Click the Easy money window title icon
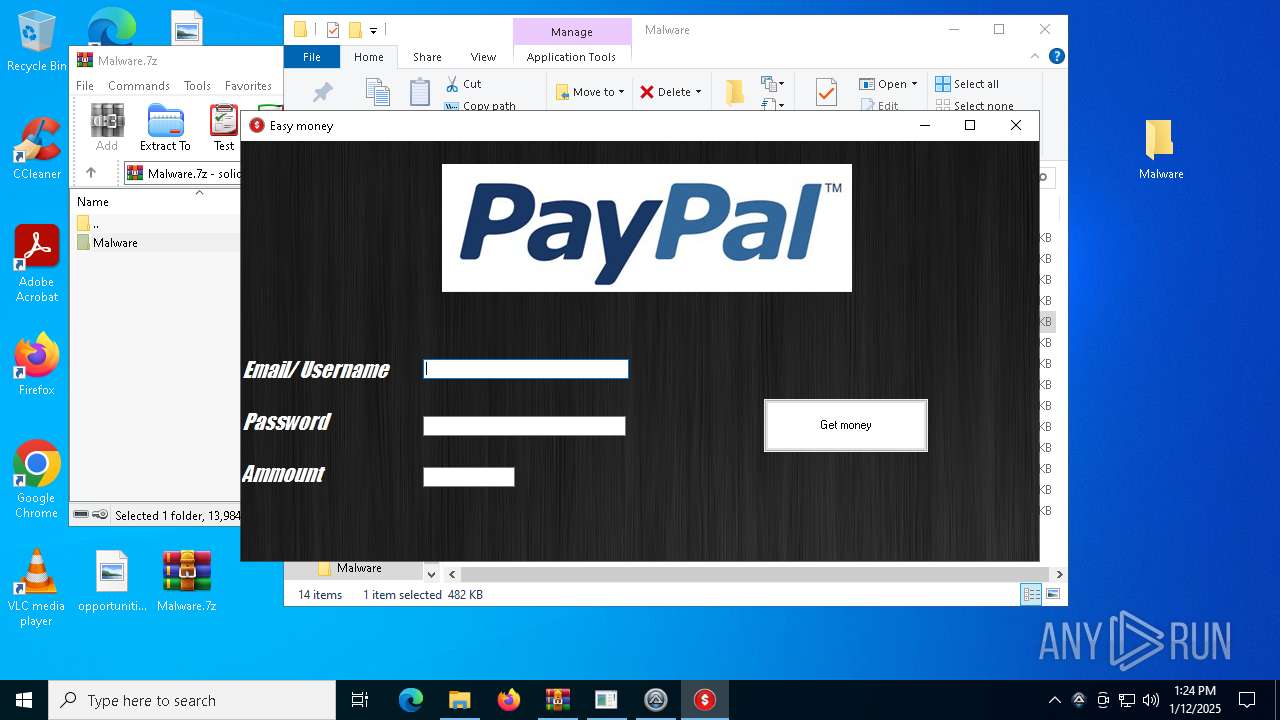 point(257,125)
